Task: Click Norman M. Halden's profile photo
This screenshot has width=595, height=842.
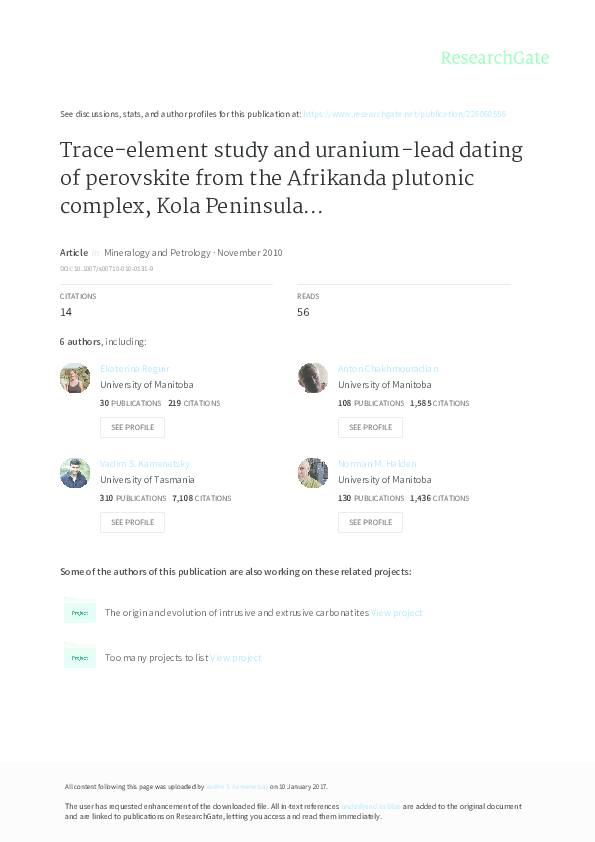Action: point(313,473)
